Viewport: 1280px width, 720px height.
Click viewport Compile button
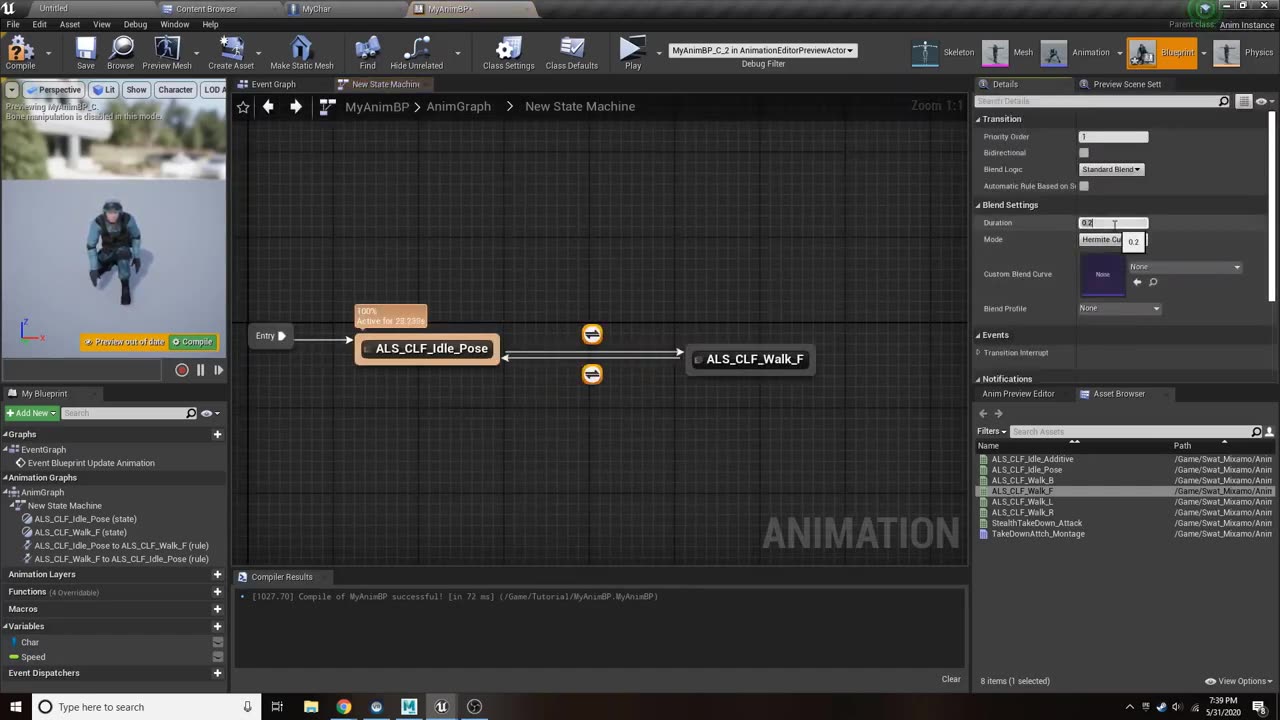click(x=192, y=342)
